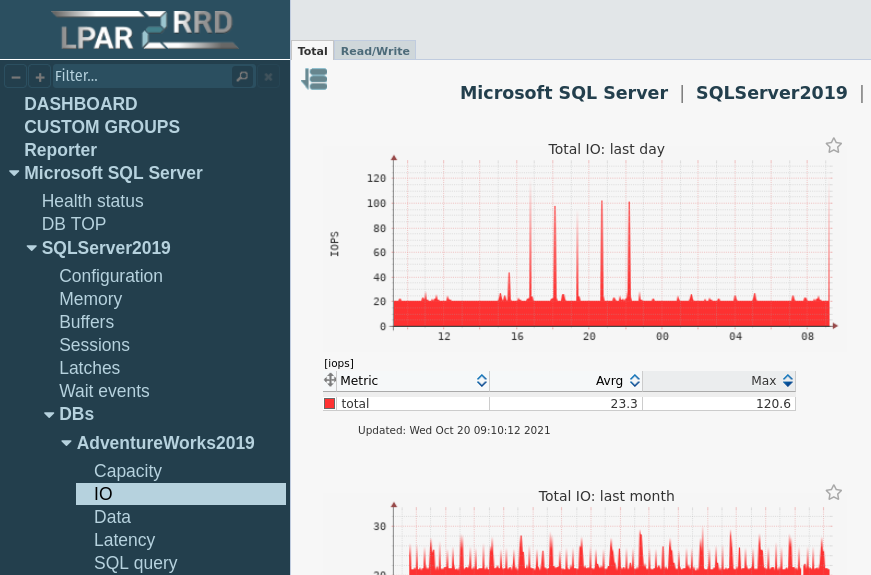Click the Filter text input field

[142, 76]
